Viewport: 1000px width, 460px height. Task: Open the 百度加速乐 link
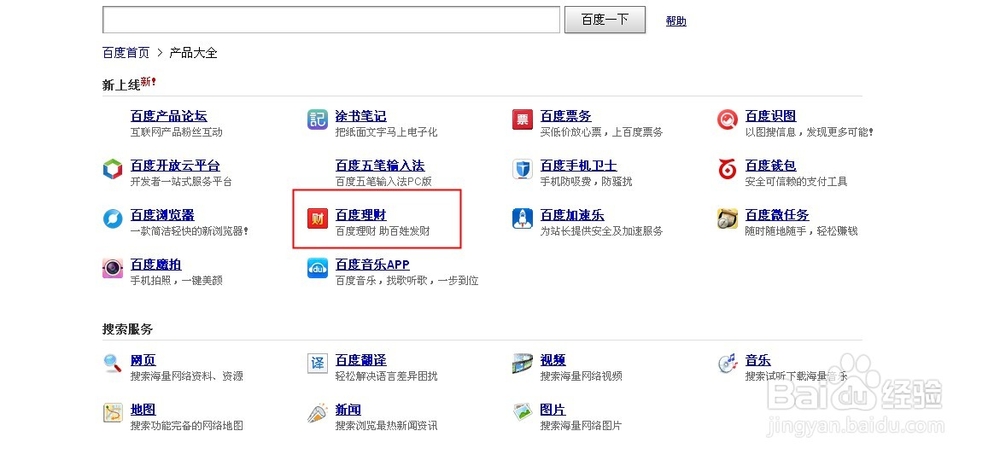(x=572, y=215)
